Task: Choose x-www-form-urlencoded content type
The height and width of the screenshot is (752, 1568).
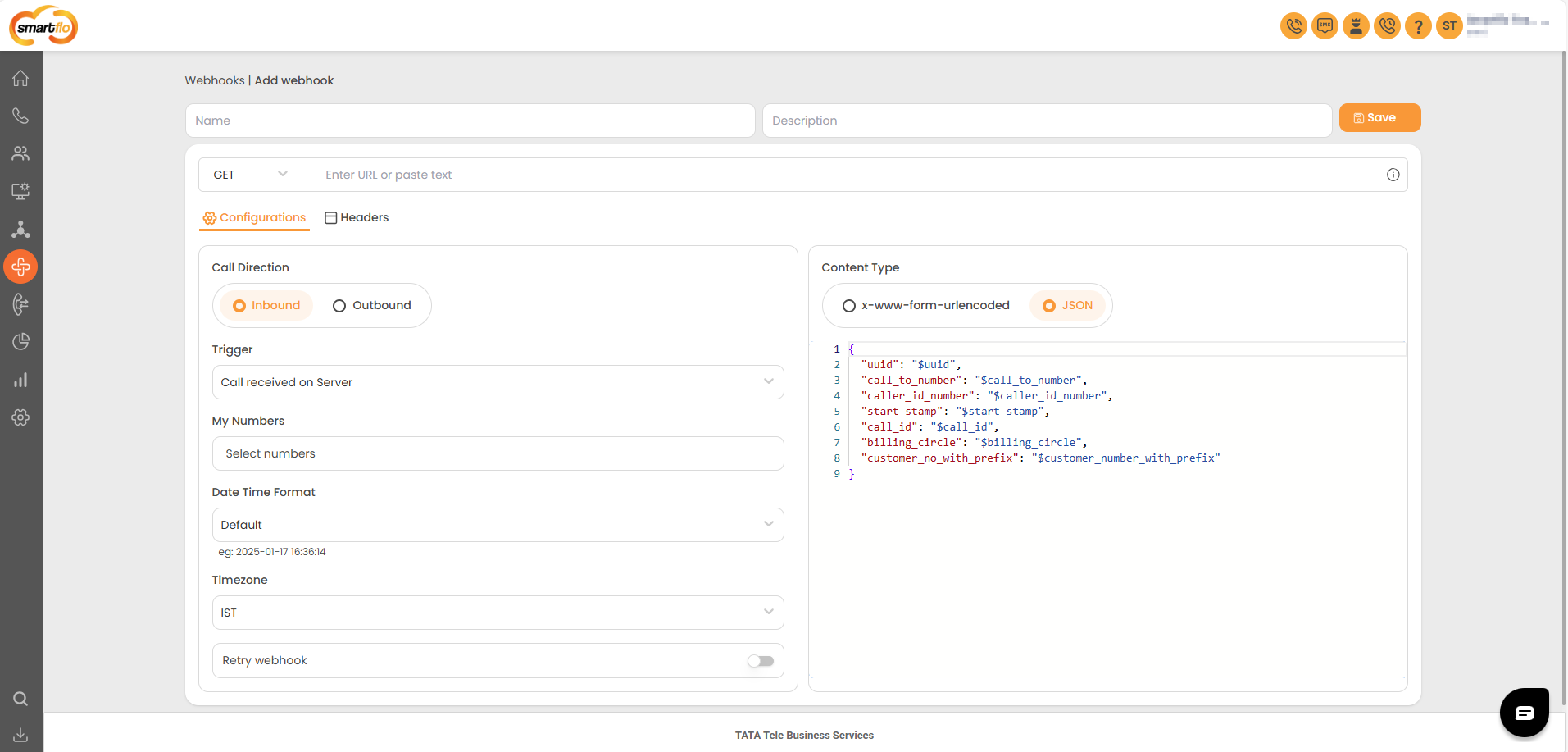Action: click(925, 305)
